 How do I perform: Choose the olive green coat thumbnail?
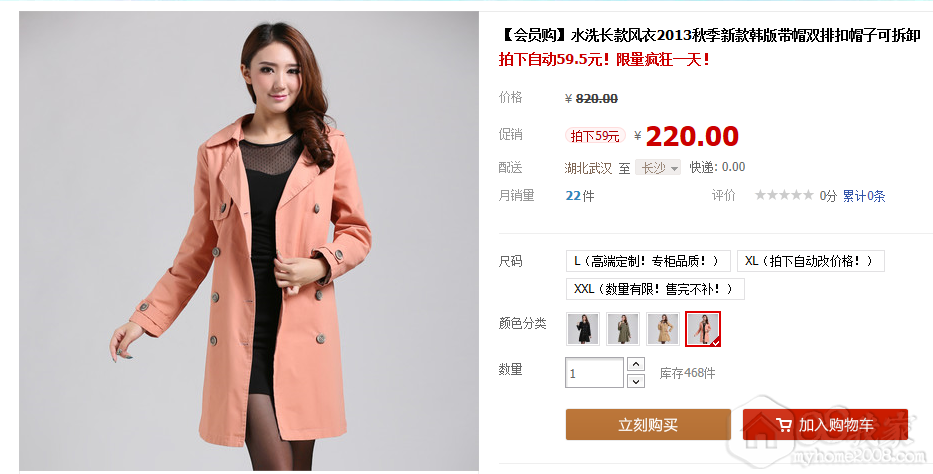(x=623, y=329)
